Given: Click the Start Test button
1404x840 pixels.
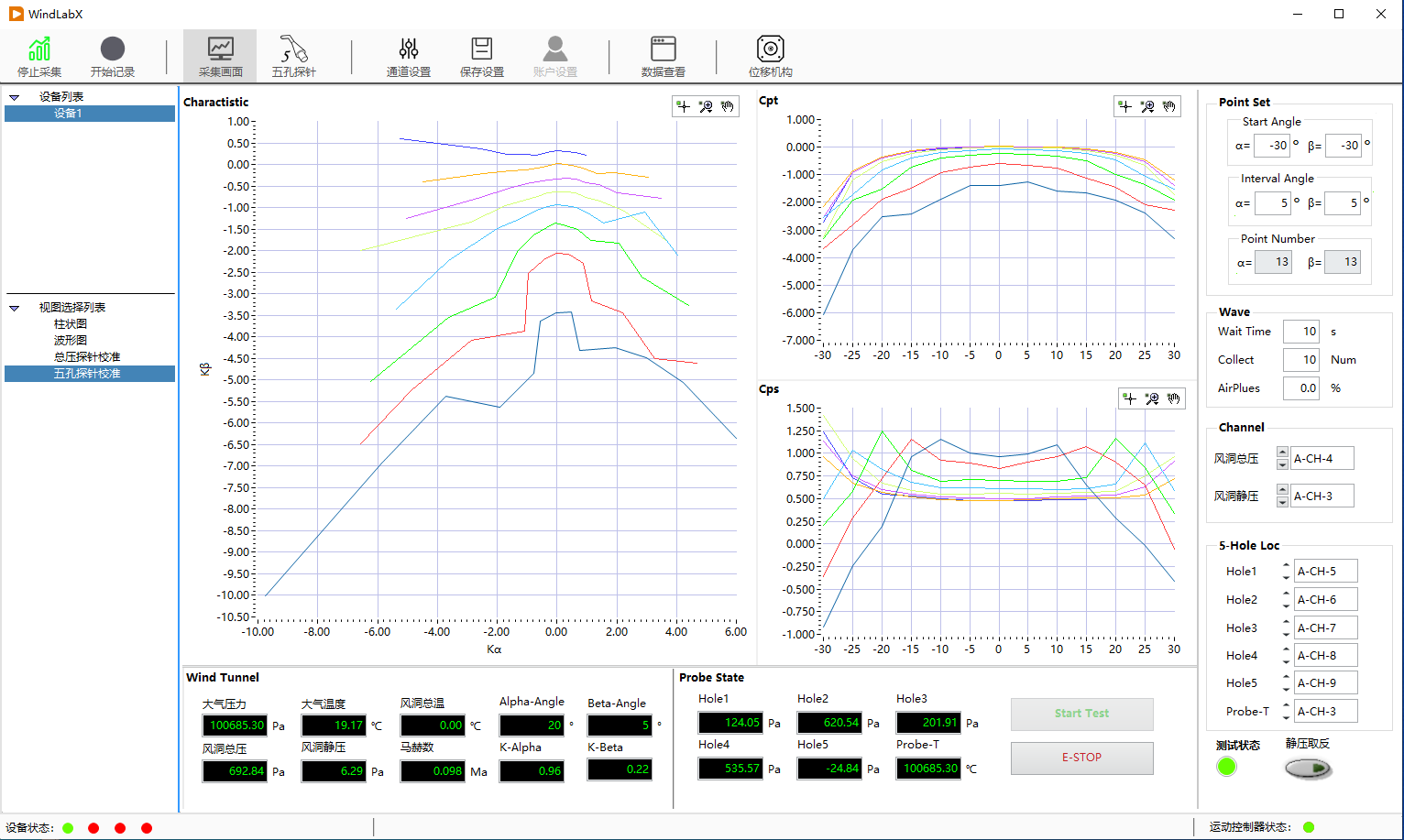Looking at the screenshot, I should [1081, 714].
